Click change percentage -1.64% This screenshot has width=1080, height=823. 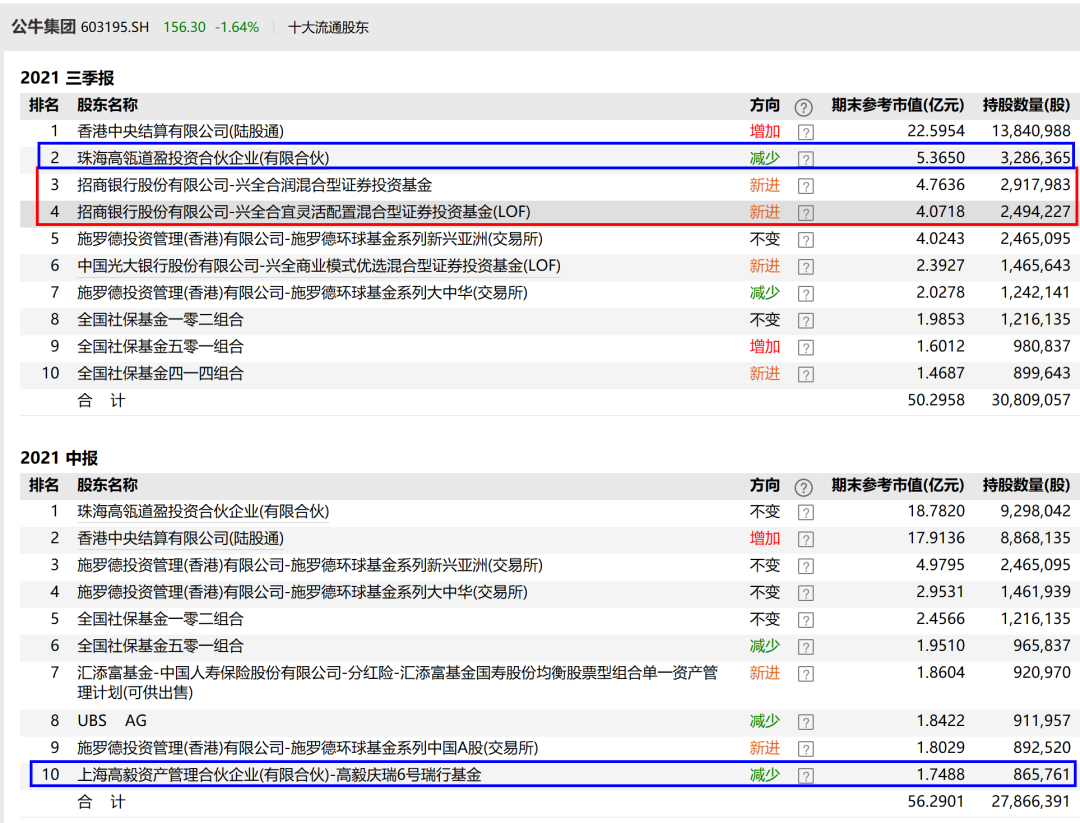pos(237,28)
